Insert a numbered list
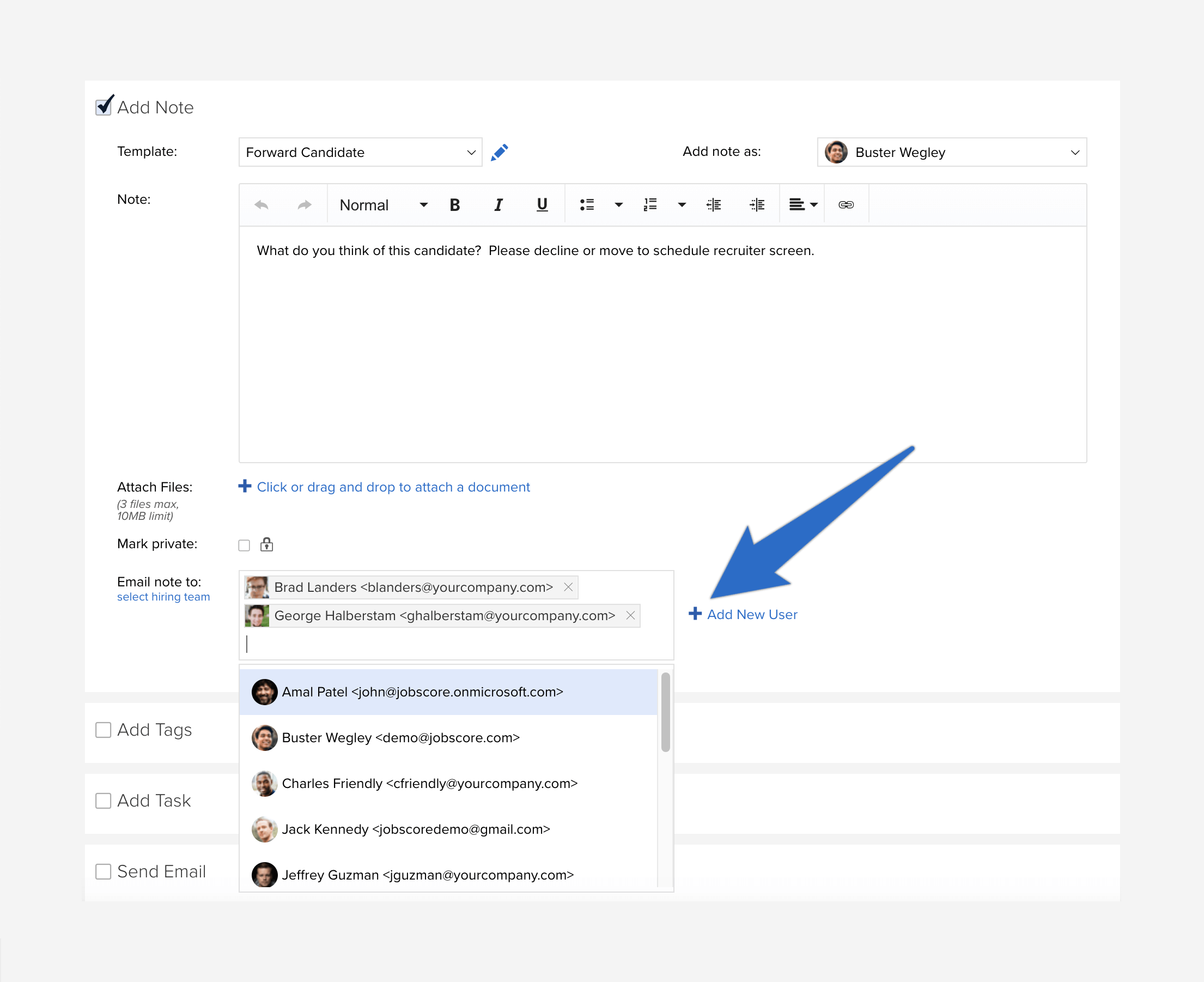 pyautogui.click(x=650, y=205)
